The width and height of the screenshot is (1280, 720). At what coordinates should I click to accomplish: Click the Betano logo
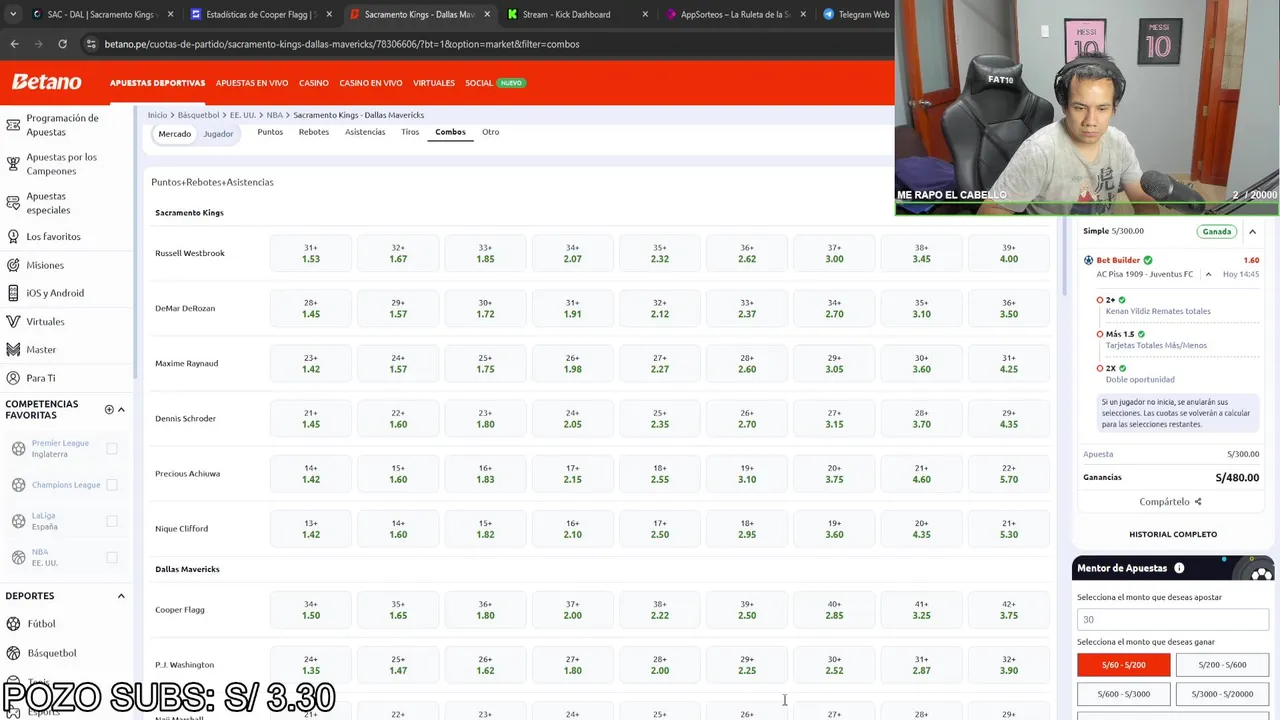pyautogui.click(x=46, y=83)
